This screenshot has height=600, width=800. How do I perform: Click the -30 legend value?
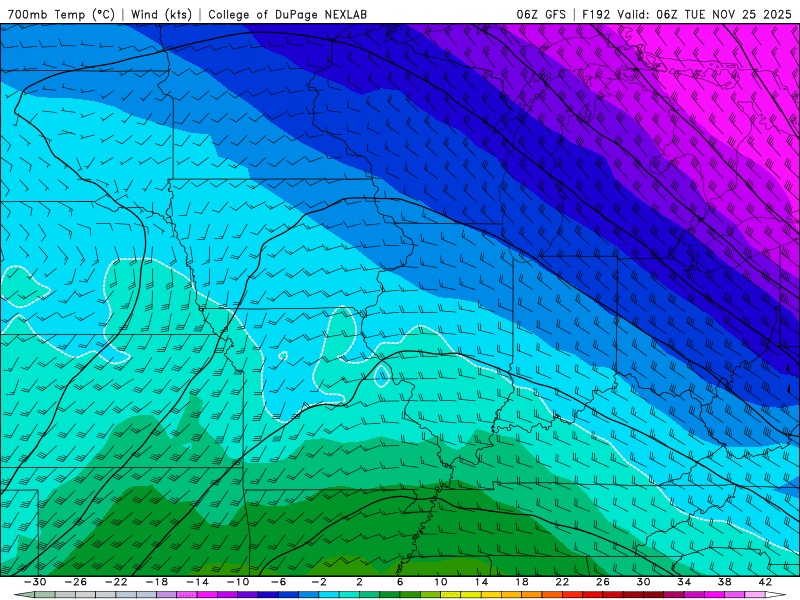tap(35, 582)
